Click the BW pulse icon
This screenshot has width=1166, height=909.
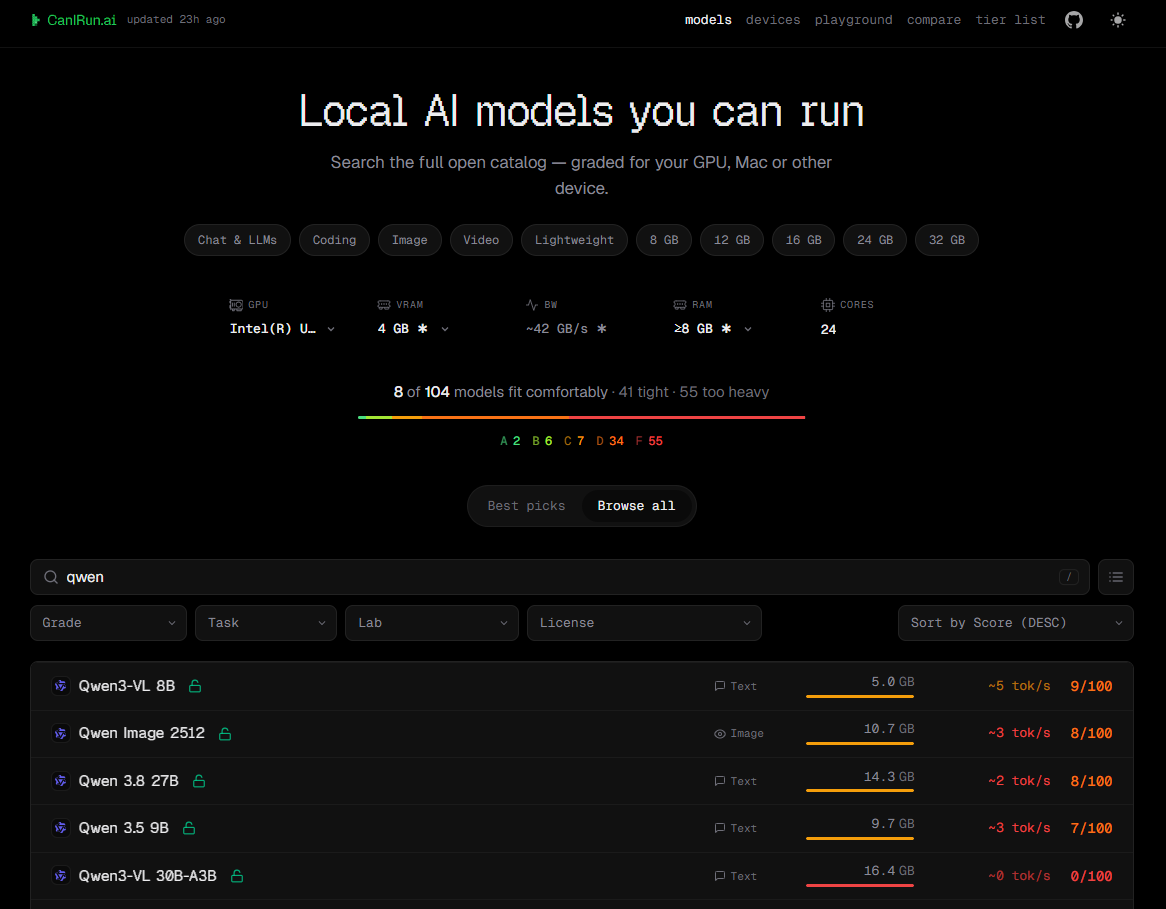532,305
